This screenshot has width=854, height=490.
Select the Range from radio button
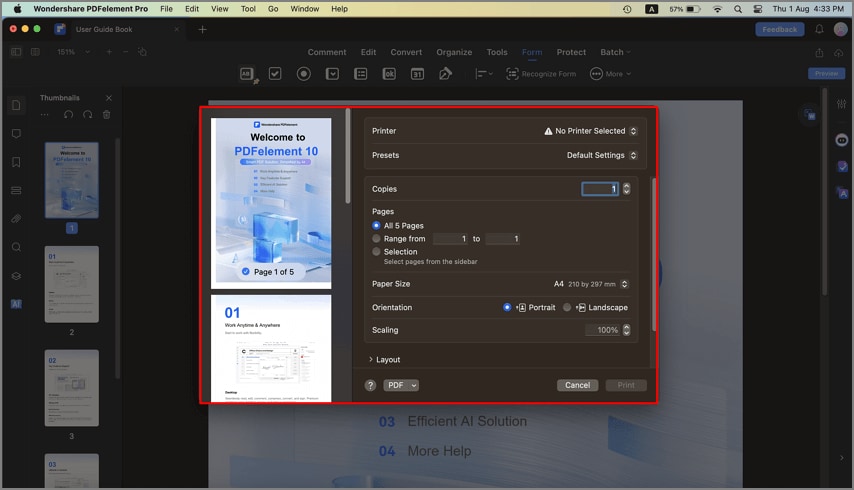point(376,238)
